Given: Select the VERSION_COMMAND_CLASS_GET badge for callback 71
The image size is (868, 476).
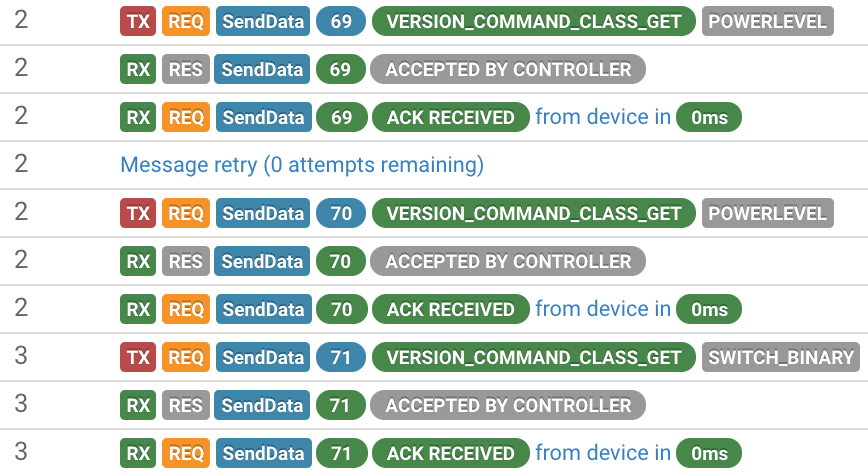Looking at the screenshot, I should (x=533, y=357).
